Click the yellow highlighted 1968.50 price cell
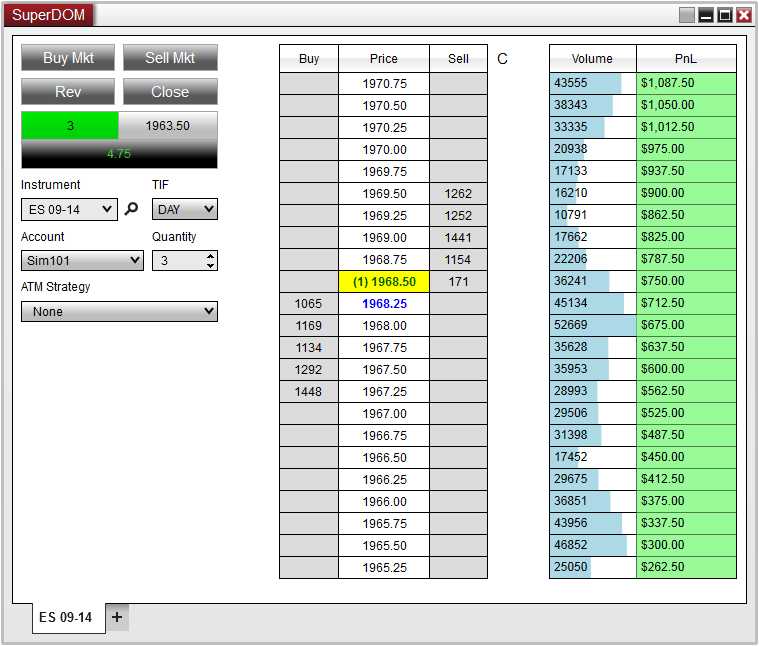Screen dimensions: 759x646 [x=384, y=282]
